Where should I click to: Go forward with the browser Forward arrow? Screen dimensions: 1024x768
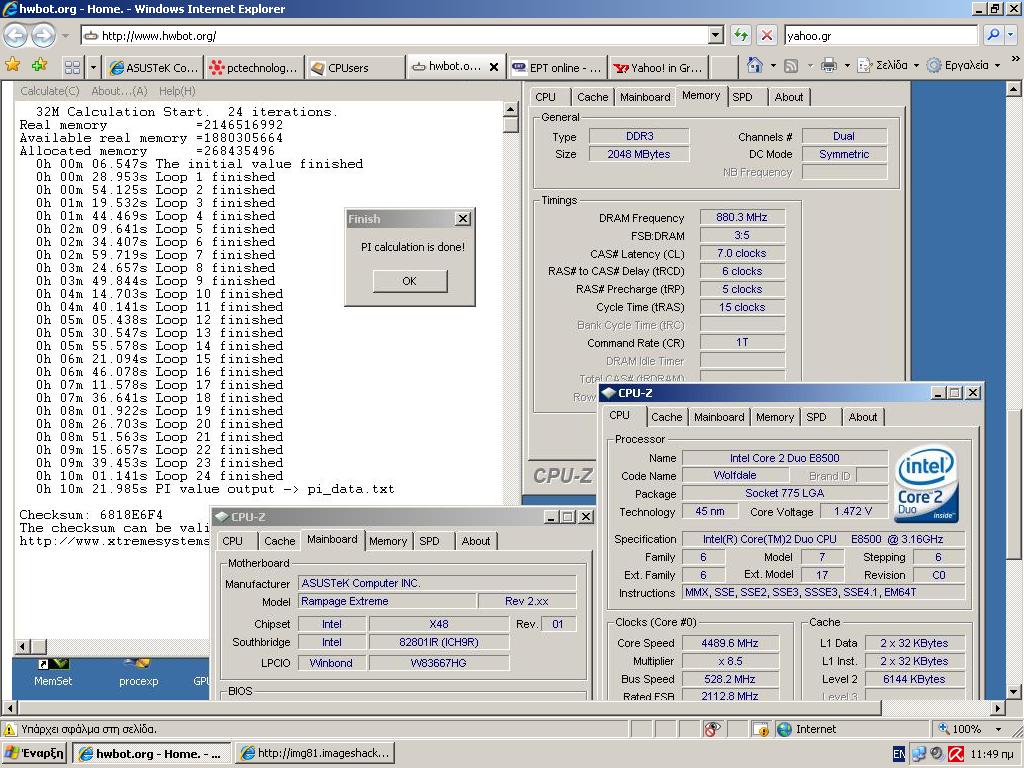coord(43,35)
